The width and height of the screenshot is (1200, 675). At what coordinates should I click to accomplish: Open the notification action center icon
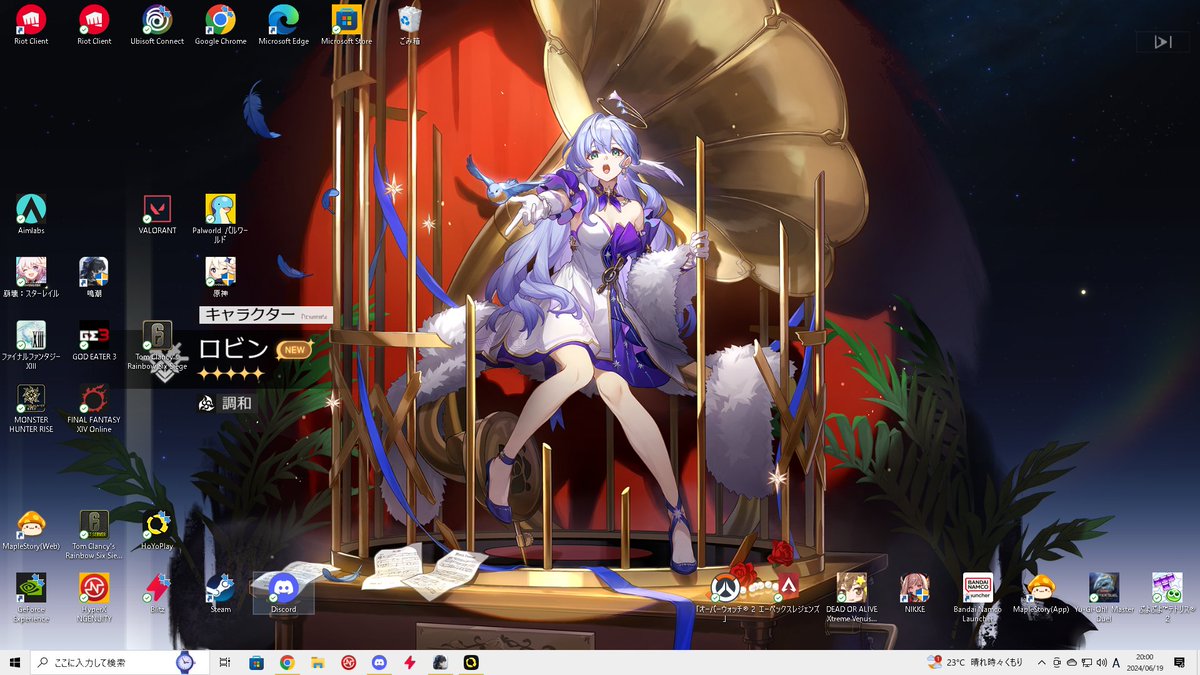pyautogui.click(x=1181, y=662)
